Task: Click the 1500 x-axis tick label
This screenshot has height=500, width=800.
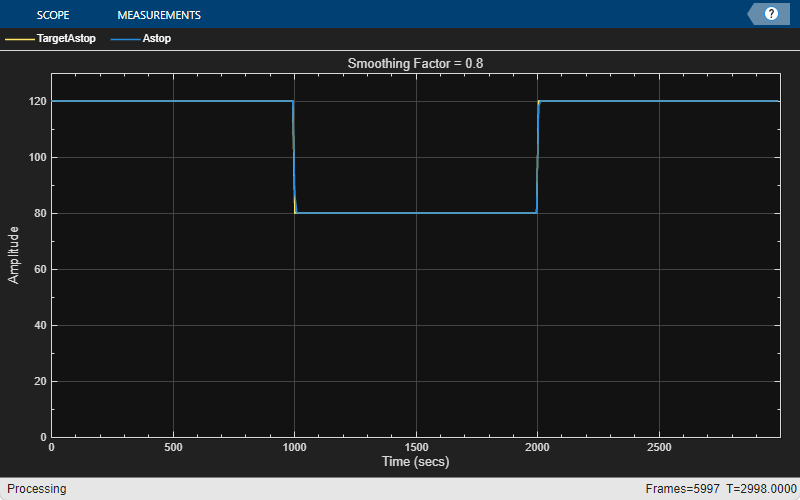Action: tap(416, 447)
